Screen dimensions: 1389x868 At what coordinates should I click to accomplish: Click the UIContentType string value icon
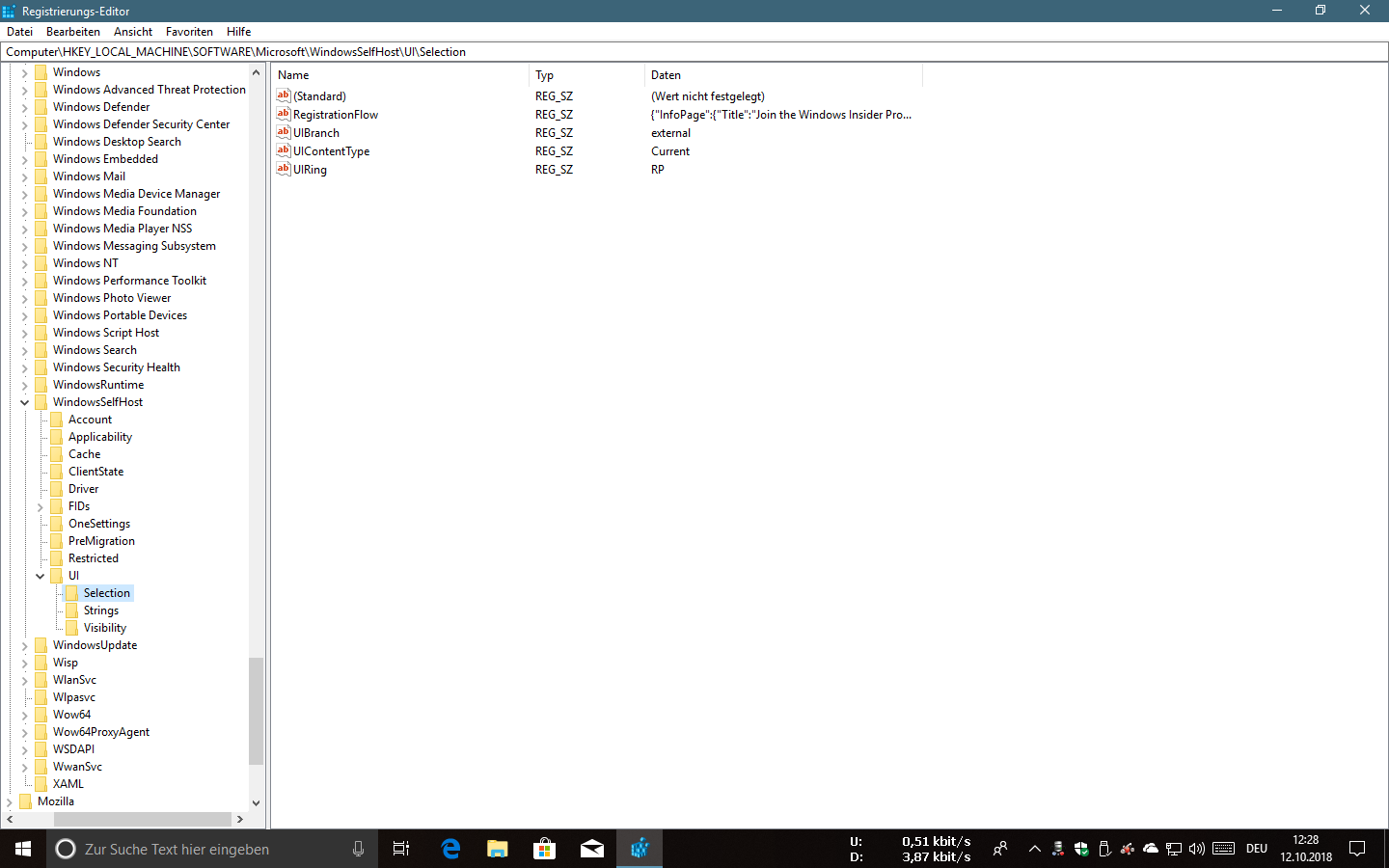point(284,150)
